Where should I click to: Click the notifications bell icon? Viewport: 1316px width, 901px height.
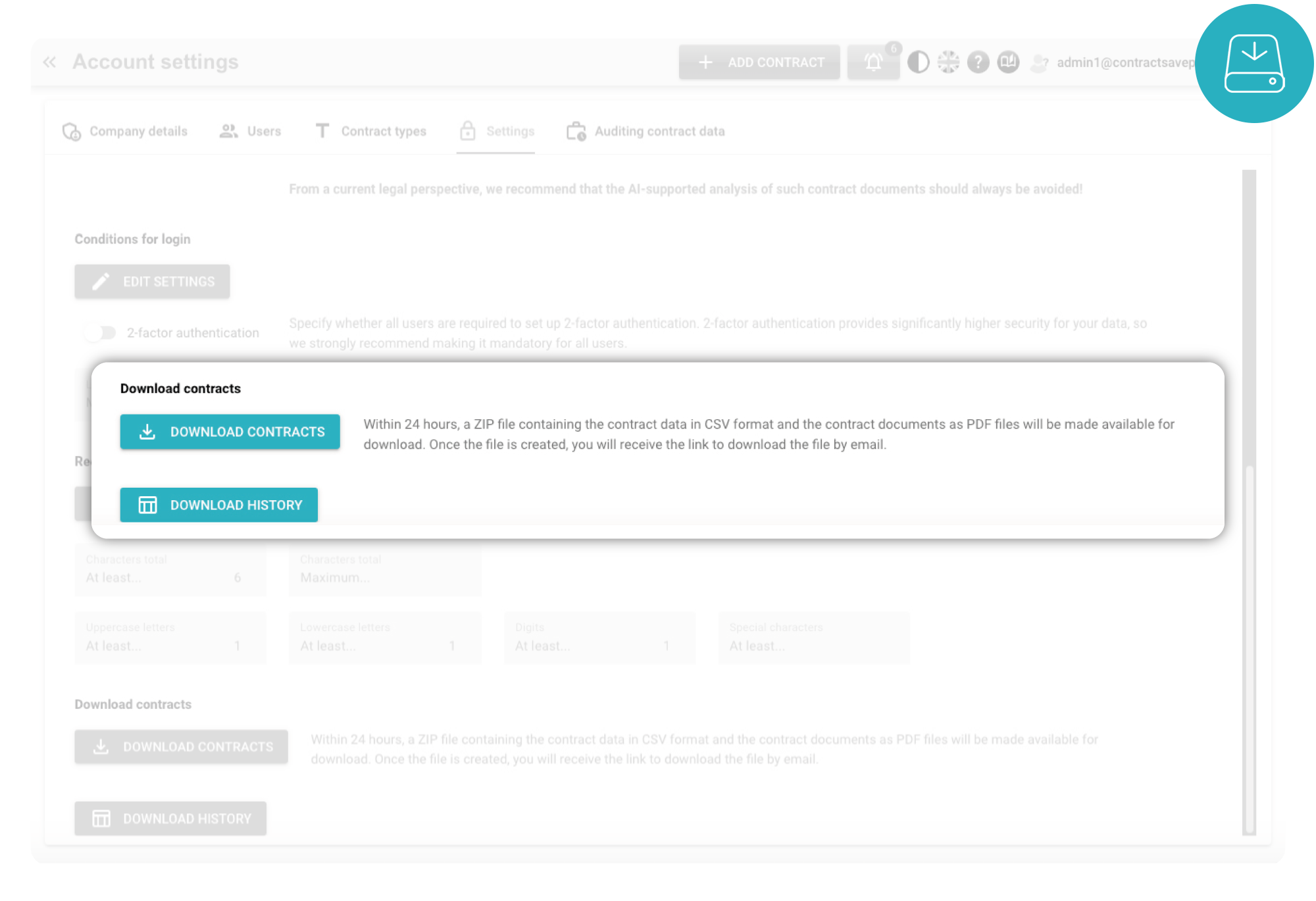pos(873,62)
